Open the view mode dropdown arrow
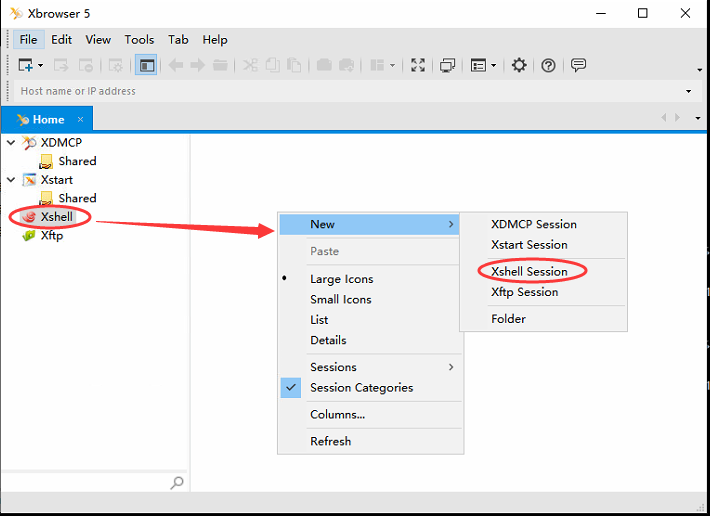 494,66
